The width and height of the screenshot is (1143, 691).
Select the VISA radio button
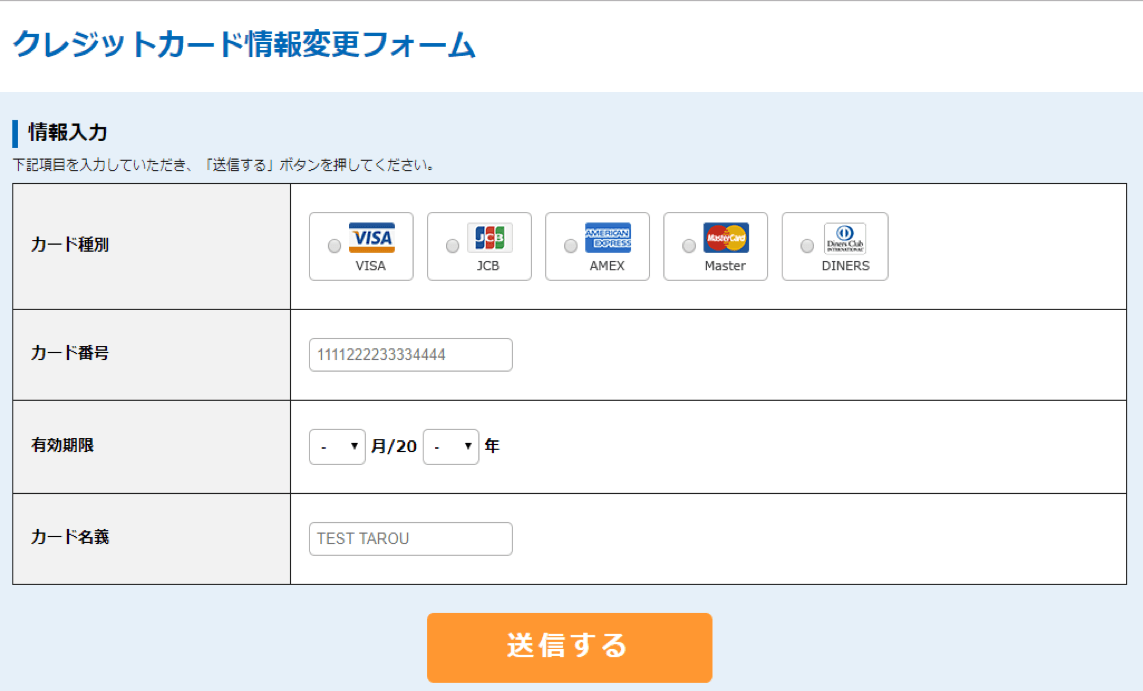pos(334,246)
